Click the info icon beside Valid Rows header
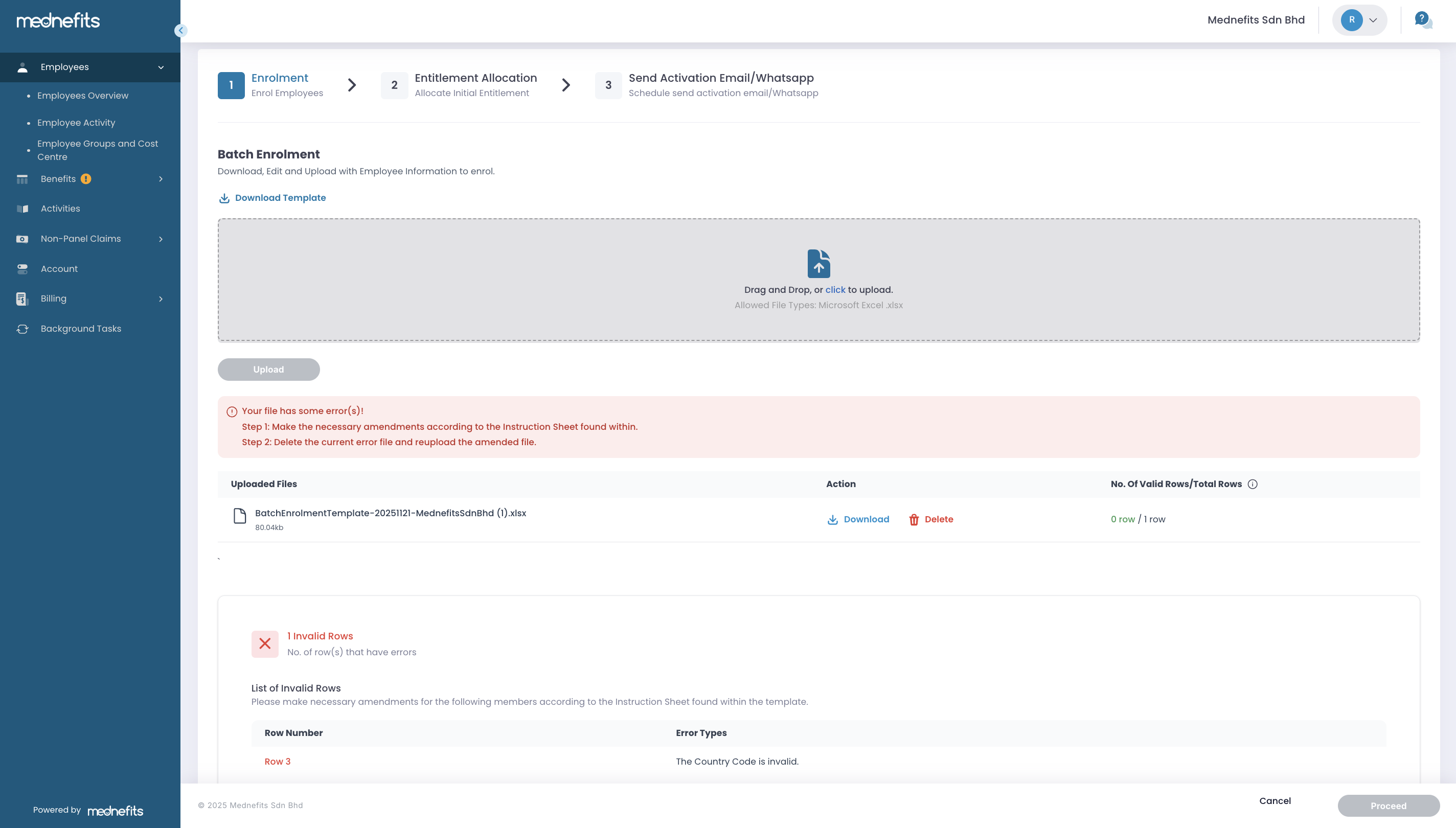1456x828 pixels. 1253,484
